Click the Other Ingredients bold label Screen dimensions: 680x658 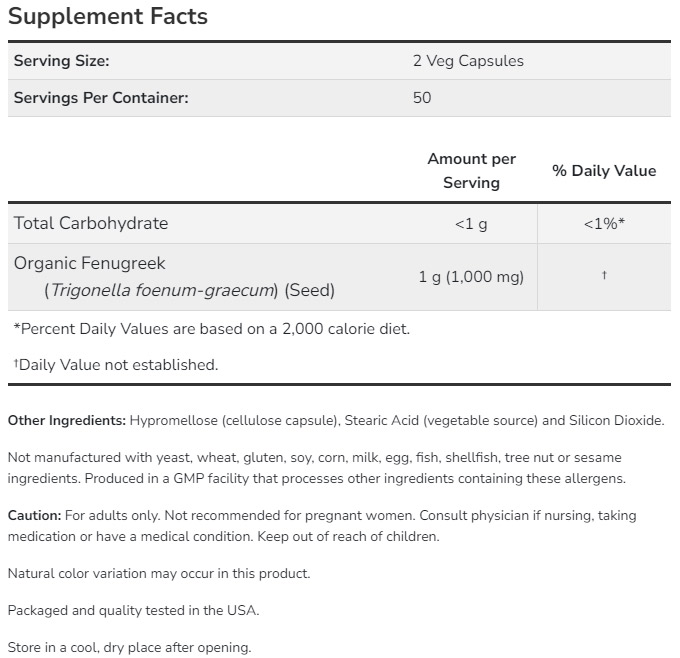click(x=67, y=421)
